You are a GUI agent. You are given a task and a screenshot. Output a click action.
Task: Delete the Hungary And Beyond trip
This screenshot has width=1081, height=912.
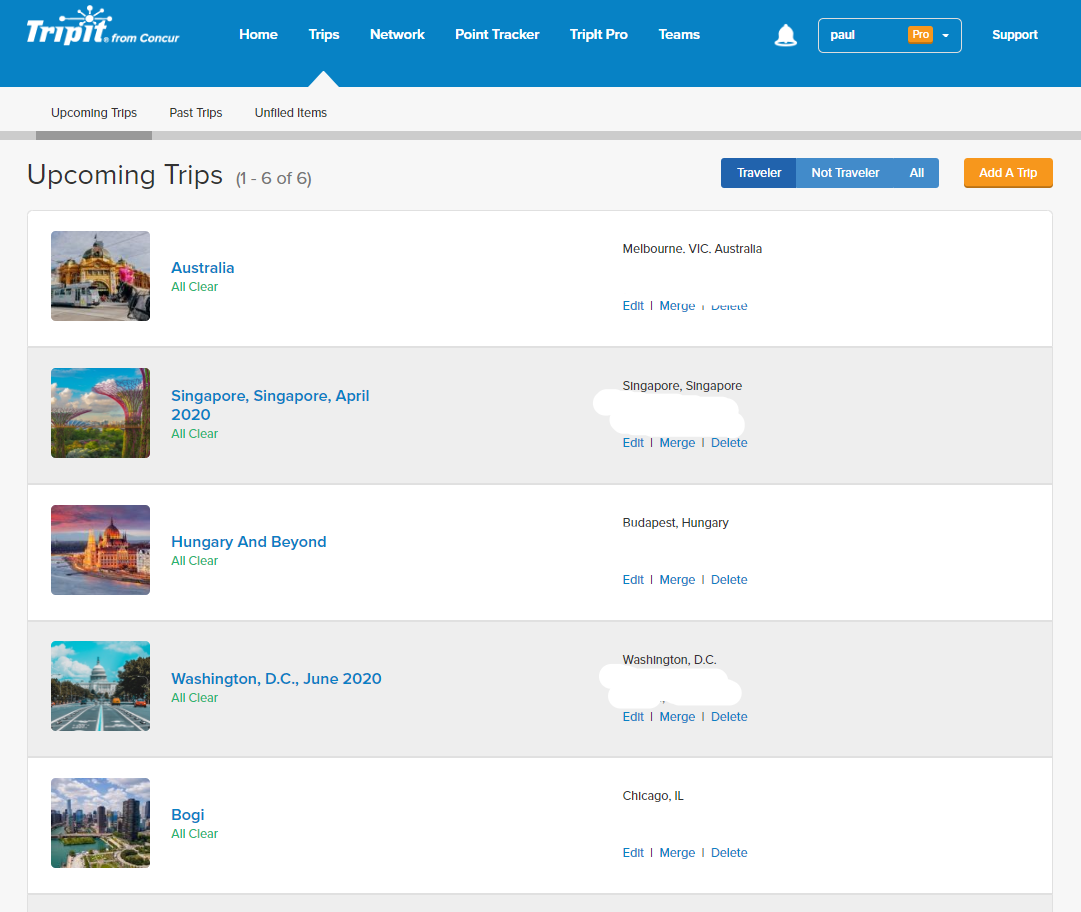729,580
